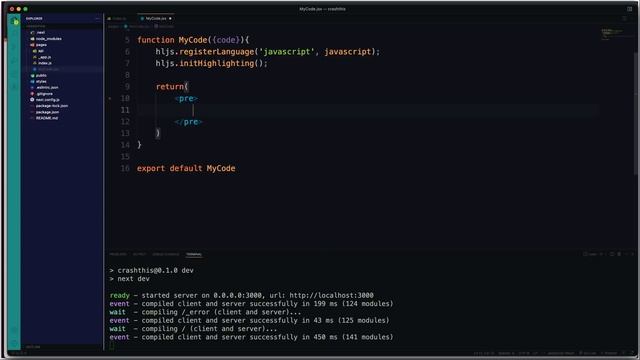Click the folder icon beside public

32,75
